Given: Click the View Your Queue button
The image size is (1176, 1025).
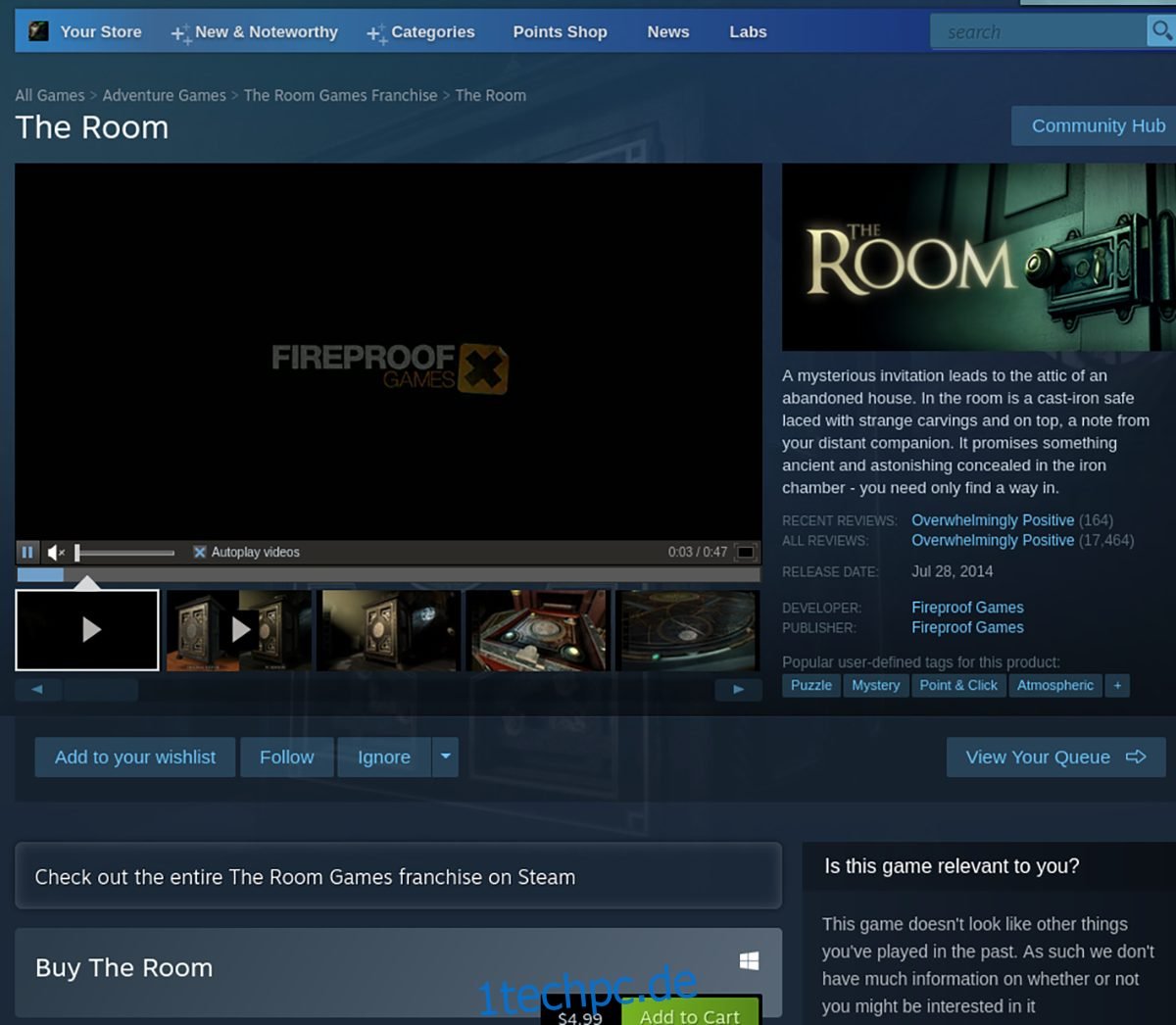Looking at the screenshot, I should coord(1055,757).
